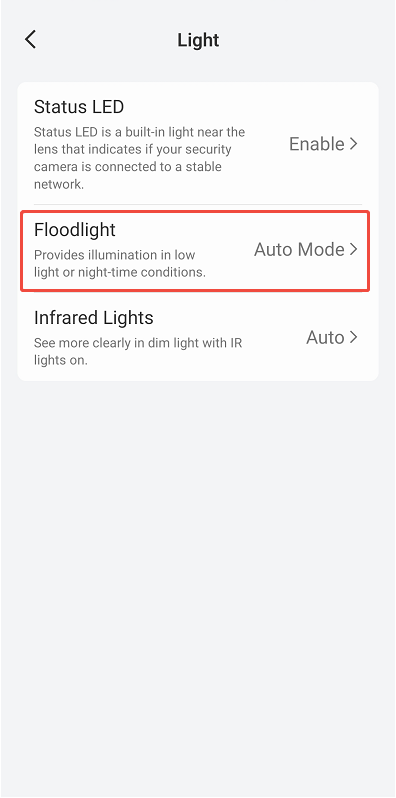Click the Auto Mode text label
Viewport: 396px width, 798px height.
pos(299,249)
